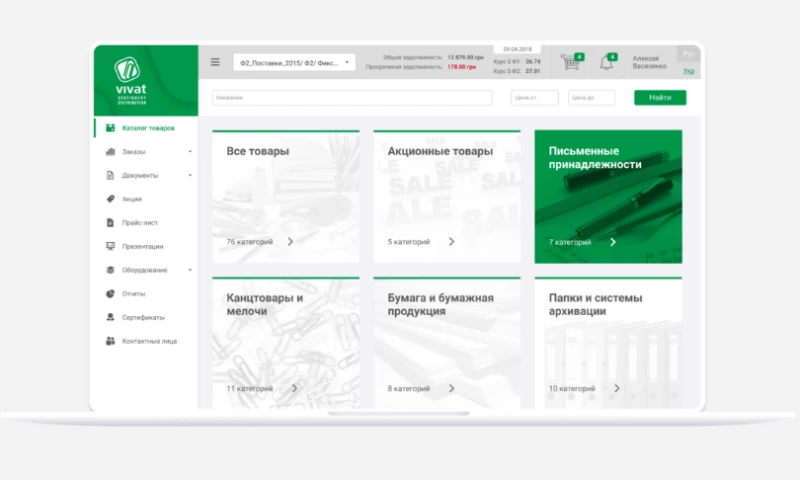800x480 pixels.
Task: Expand the Оборудование submenu arrow
Action: [x=190, y=270]
